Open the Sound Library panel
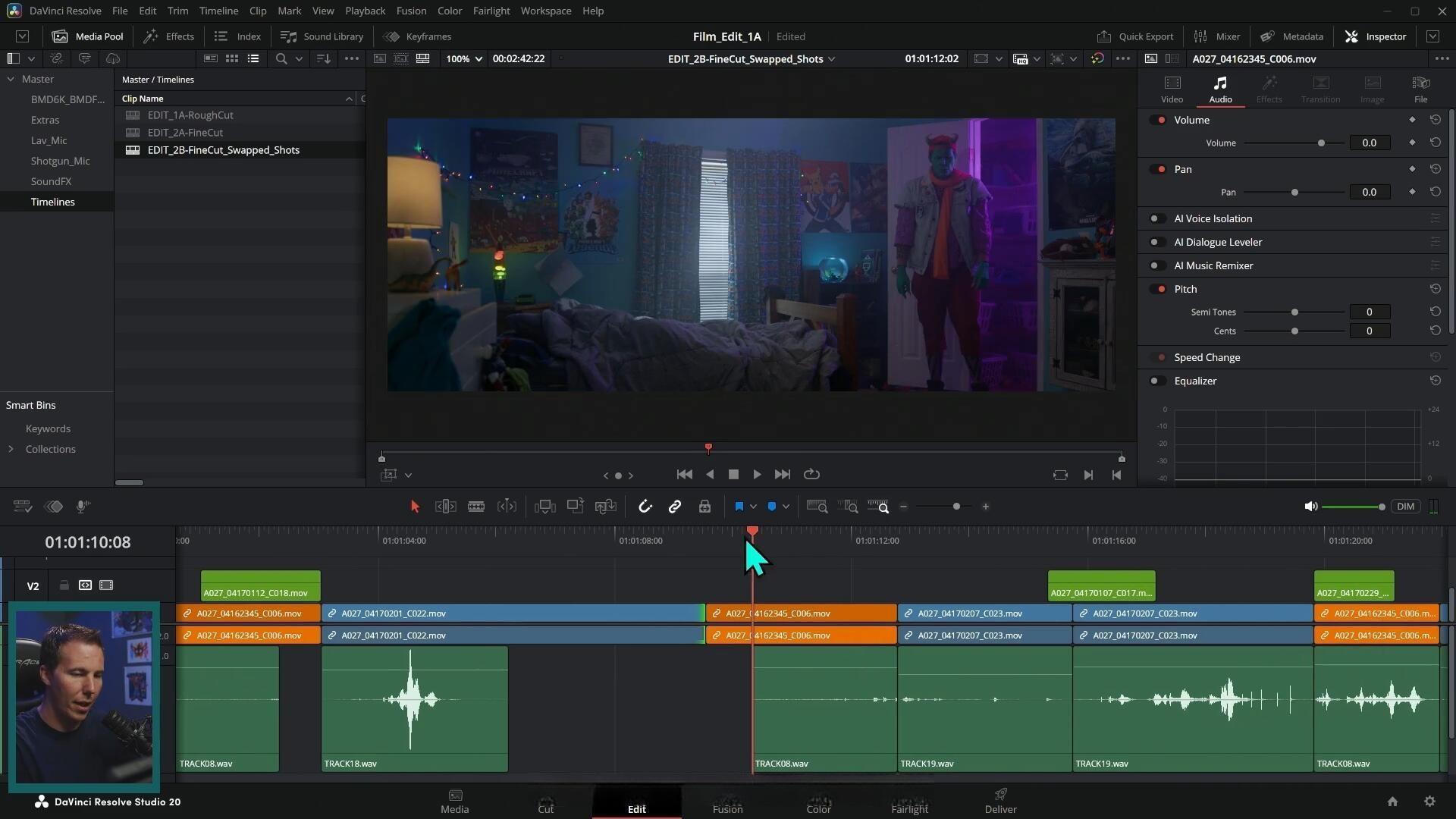This screenshot has width=1456, height=819. 322,36
